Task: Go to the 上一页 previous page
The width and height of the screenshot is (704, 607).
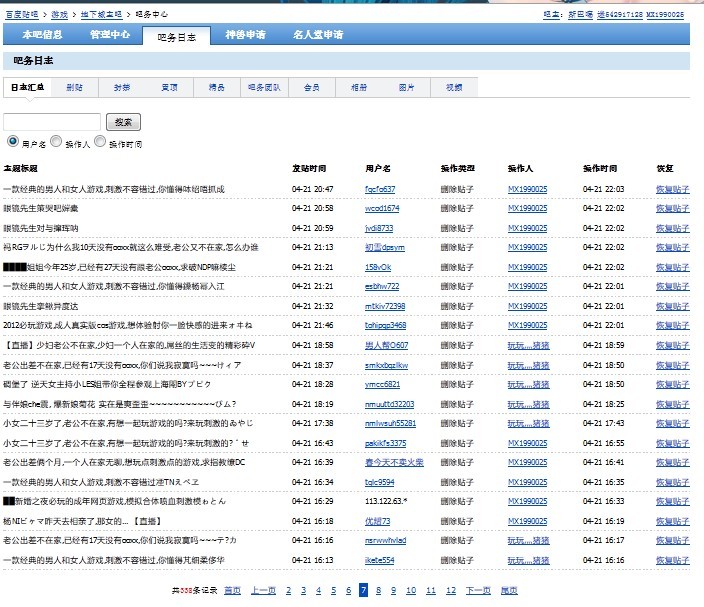Action: point(263,590)
